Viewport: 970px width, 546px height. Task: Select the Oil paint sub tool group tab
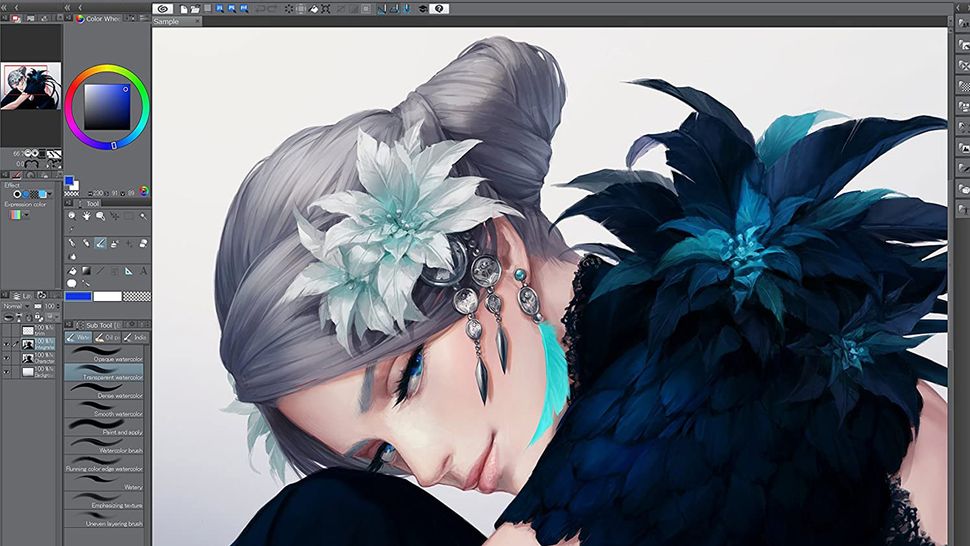click(108, 337)
